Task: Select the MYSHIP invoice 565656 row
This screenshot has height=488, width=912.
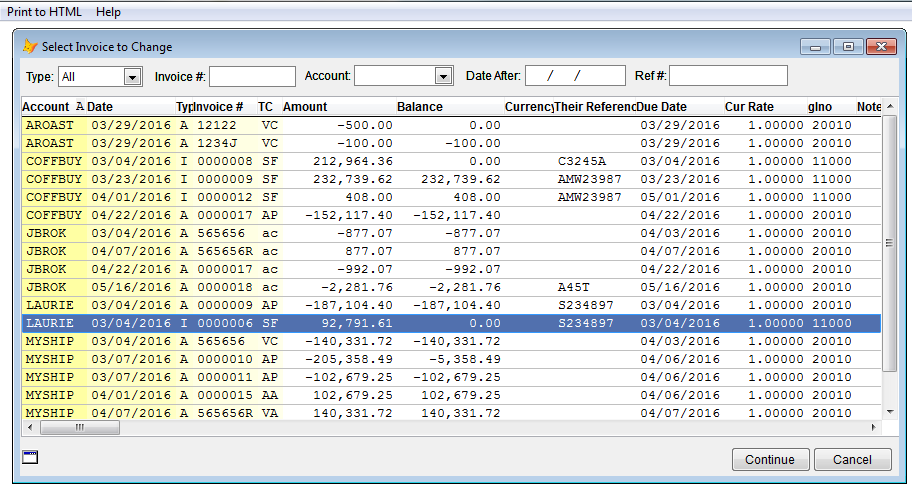Action: pyautogui.click(x=451, y=341)
